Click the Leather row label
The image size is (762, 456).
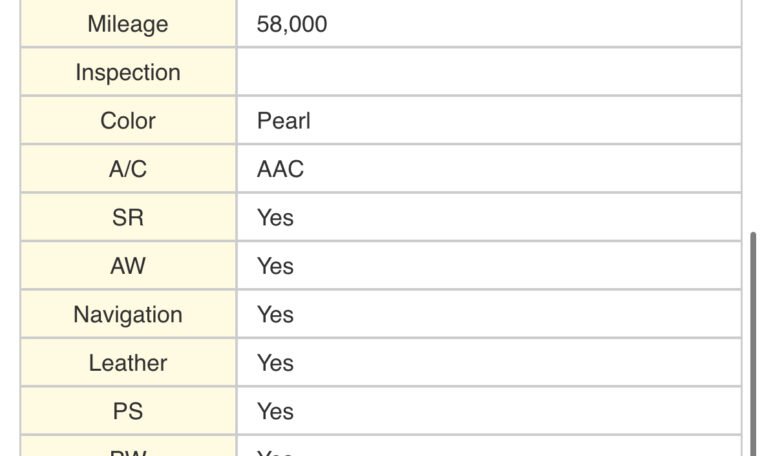tap(128, 363)
